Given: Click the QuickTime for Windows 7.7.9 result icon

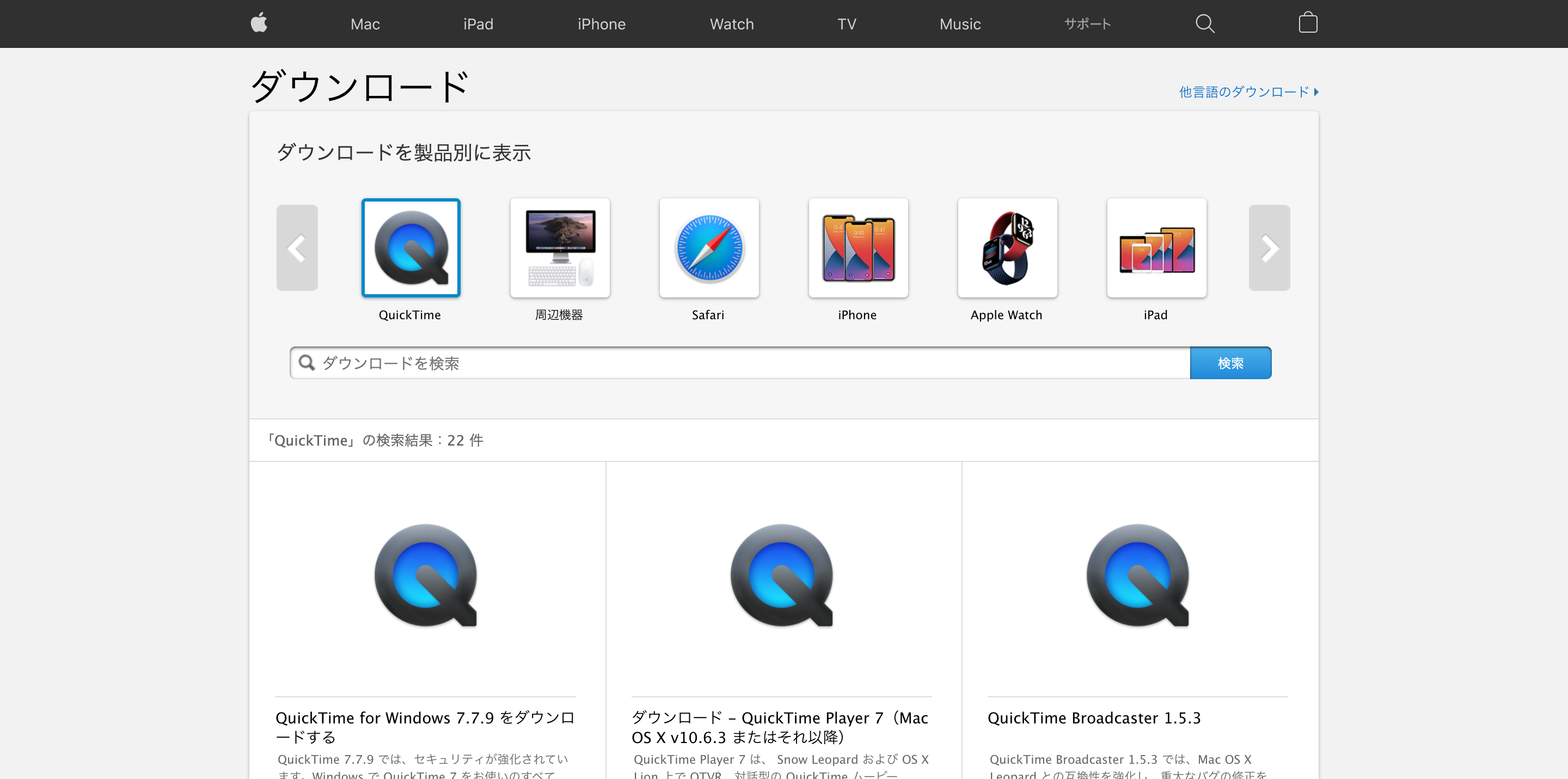Looking at the screenshot, I should tap(425, 575).
